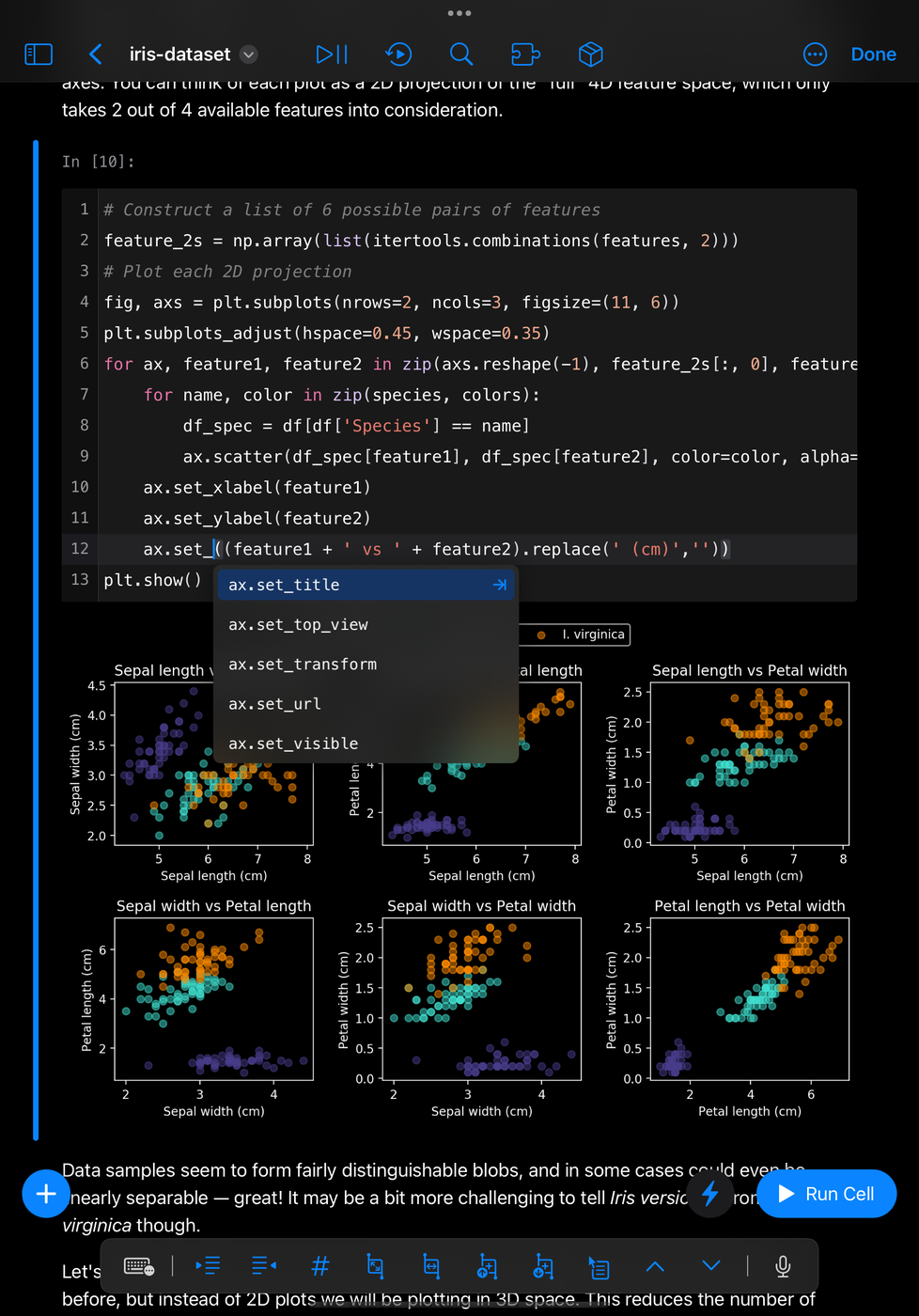Toggle comment with the hash icon
Image resolution: width=919 pixels, height=1316 pixels.
[319, 1266]
